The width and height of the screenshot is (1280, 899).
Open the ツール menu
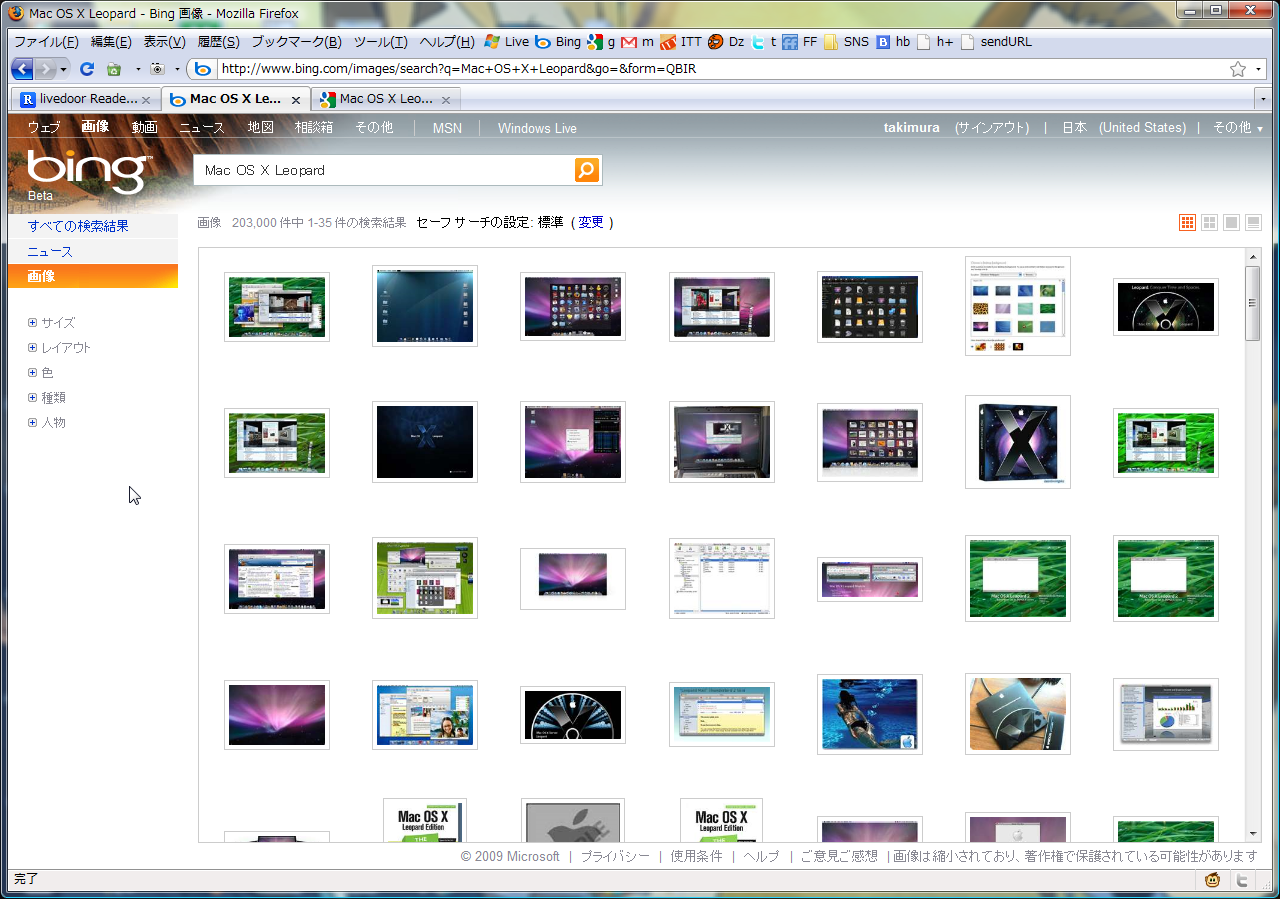(380, 42)
